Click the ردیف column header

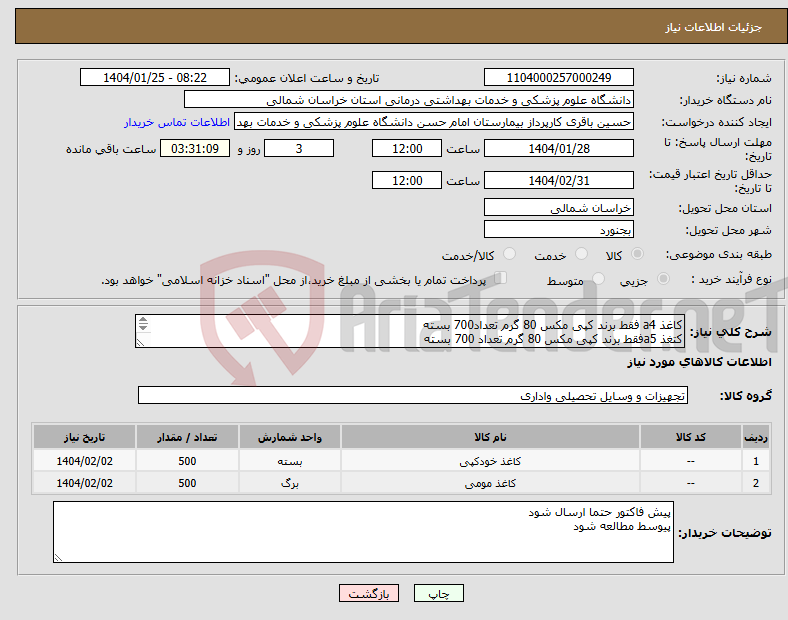[756, 437]
